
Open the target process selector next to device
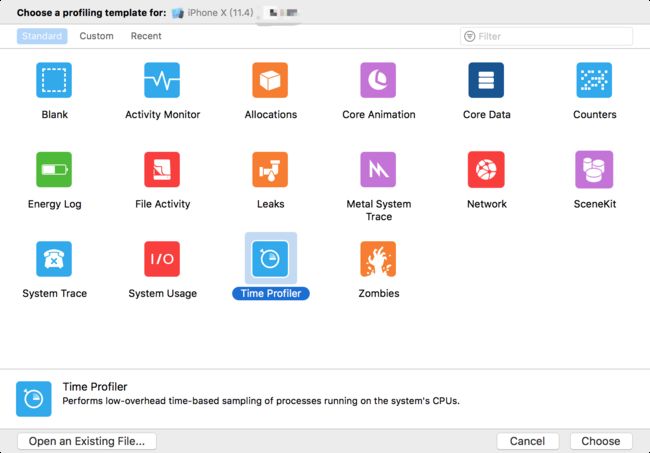click(x=283, y=13)
